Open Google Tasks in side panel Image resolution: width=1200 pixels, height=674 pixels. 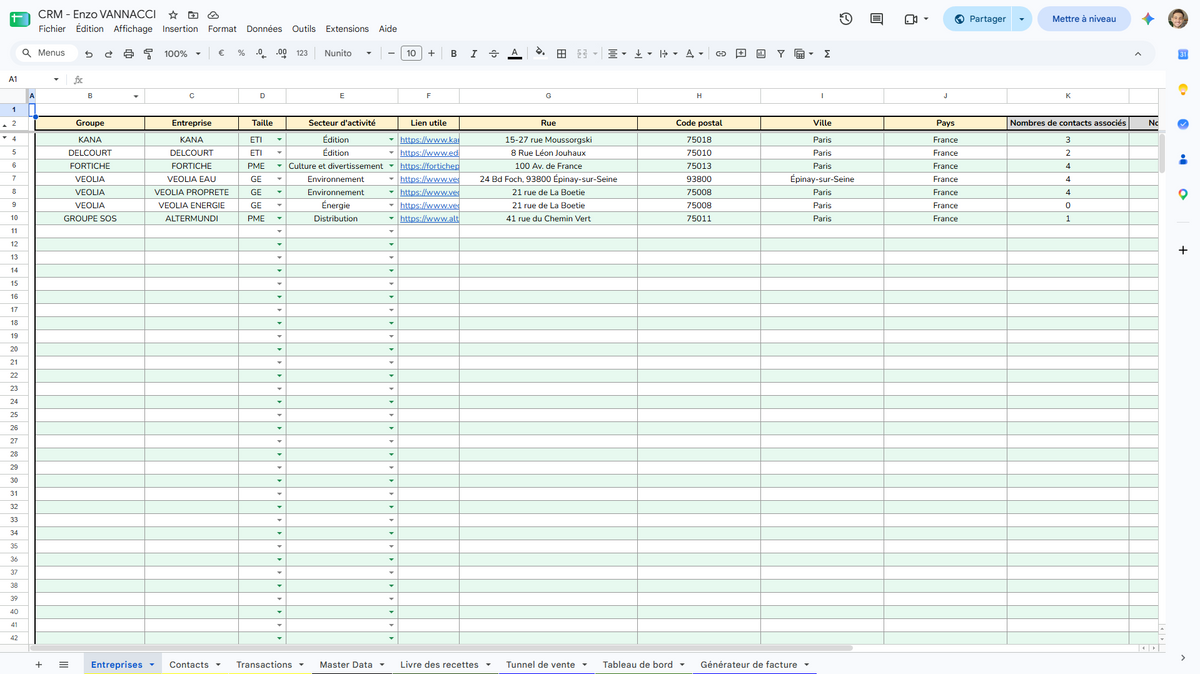point(1183,124)
